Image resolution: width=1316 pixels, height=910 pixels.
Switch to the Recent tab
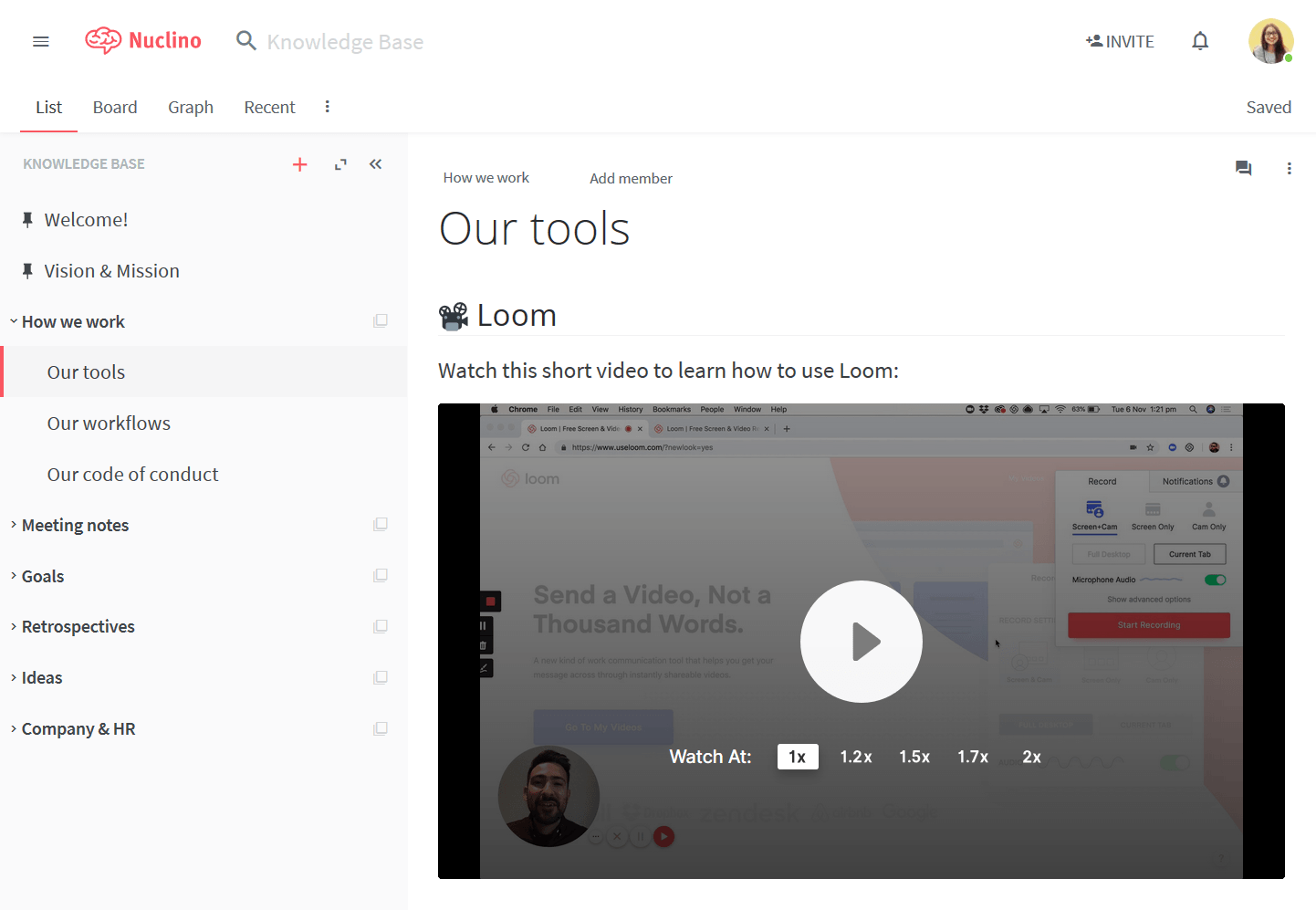[x=270, y=108]
